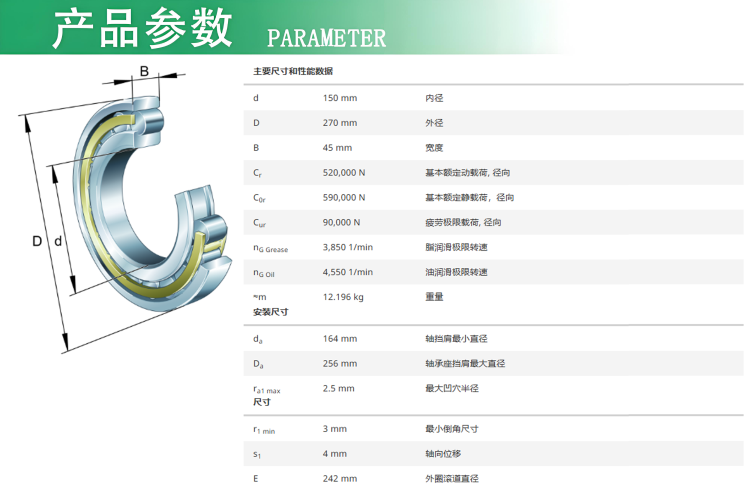Image resolution: width=750 pixels, height=489 pixels.
Task: Click the B width label above the bearing
Action: [x=144, y=71]
